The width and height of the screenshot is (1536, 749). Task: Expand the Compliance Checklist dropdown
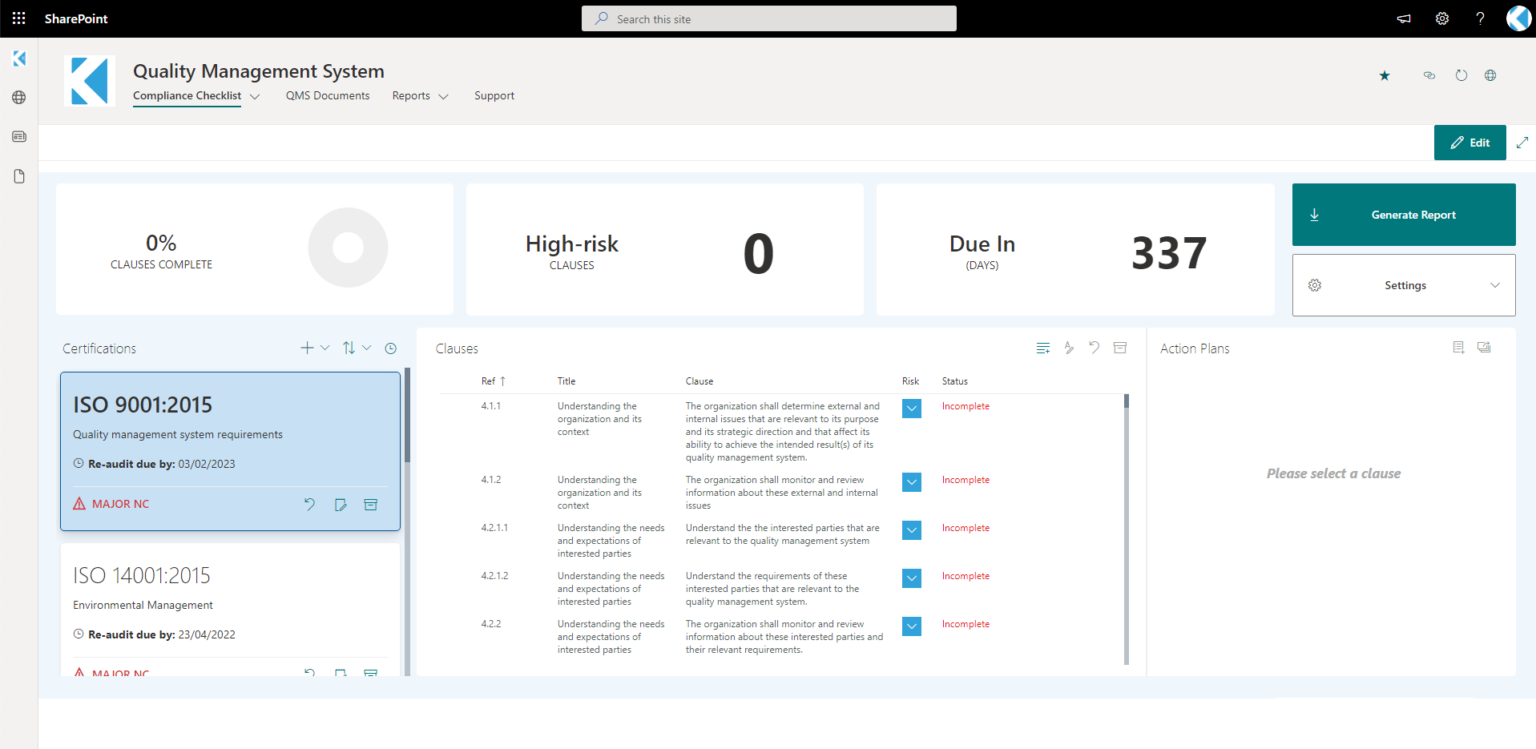(256, 95)
